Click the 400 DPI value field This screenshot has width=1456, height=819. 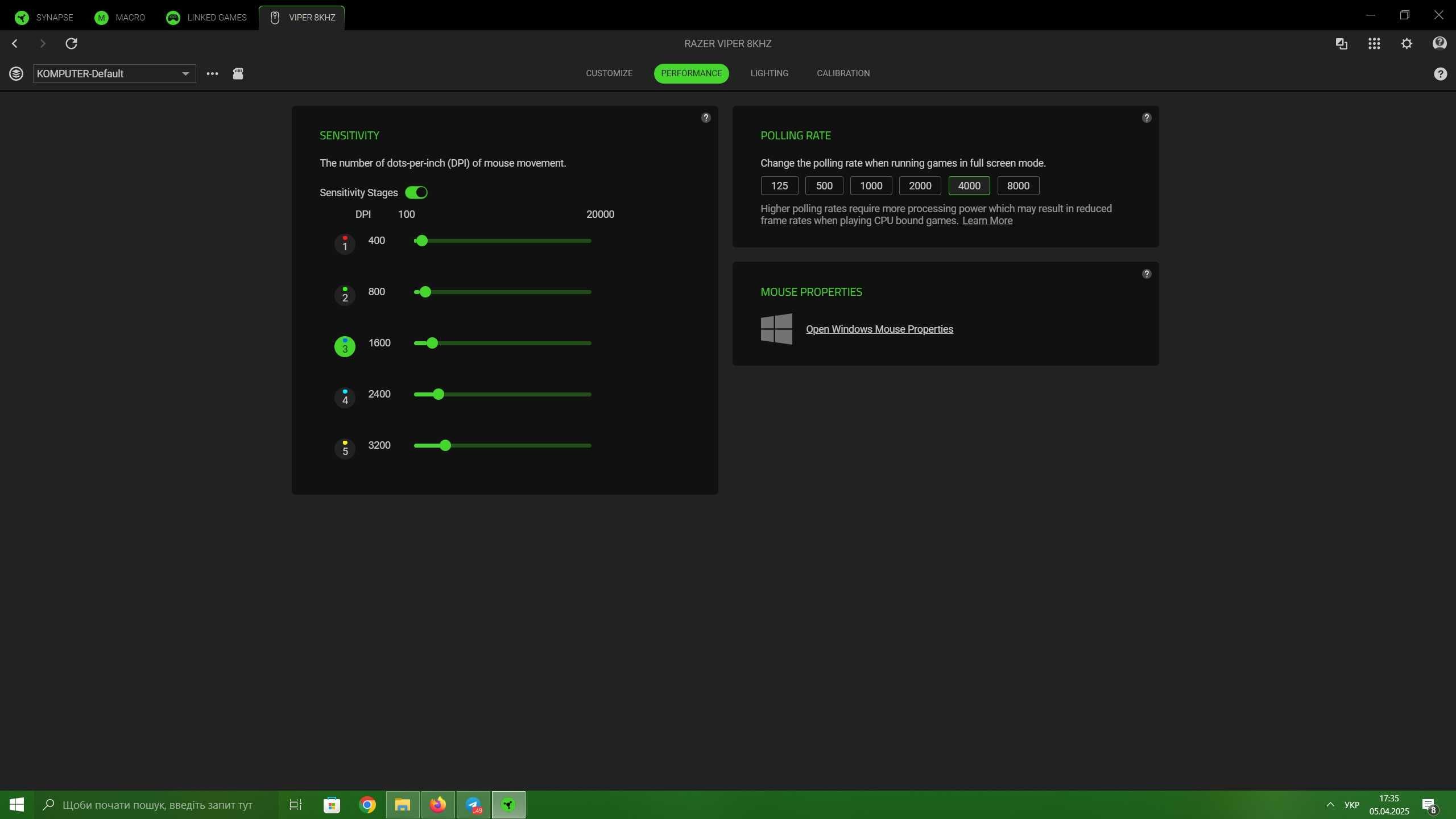click(377, 241)
